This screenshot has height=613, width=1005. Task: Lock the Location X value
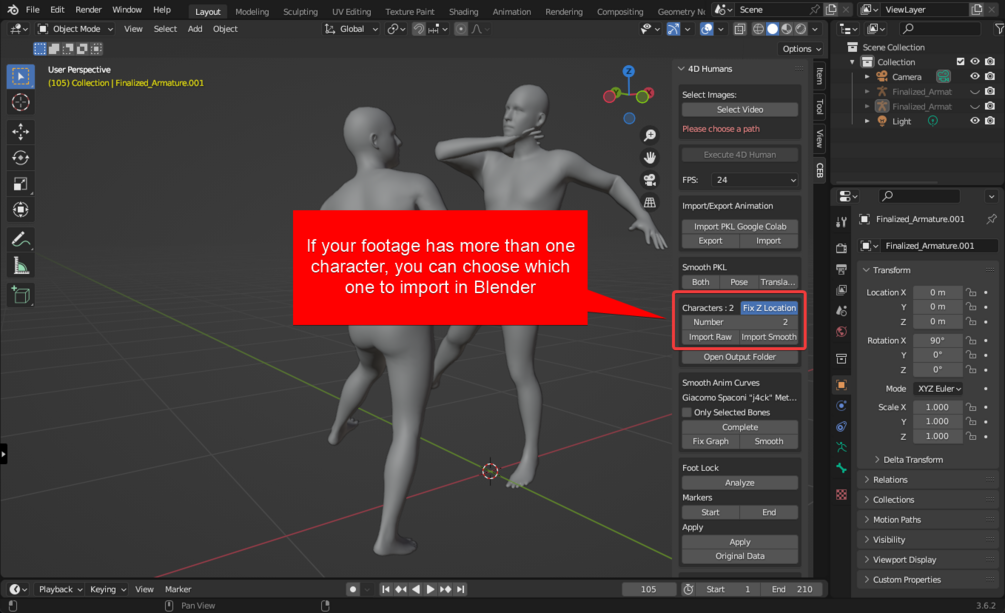tap(971, 292)
